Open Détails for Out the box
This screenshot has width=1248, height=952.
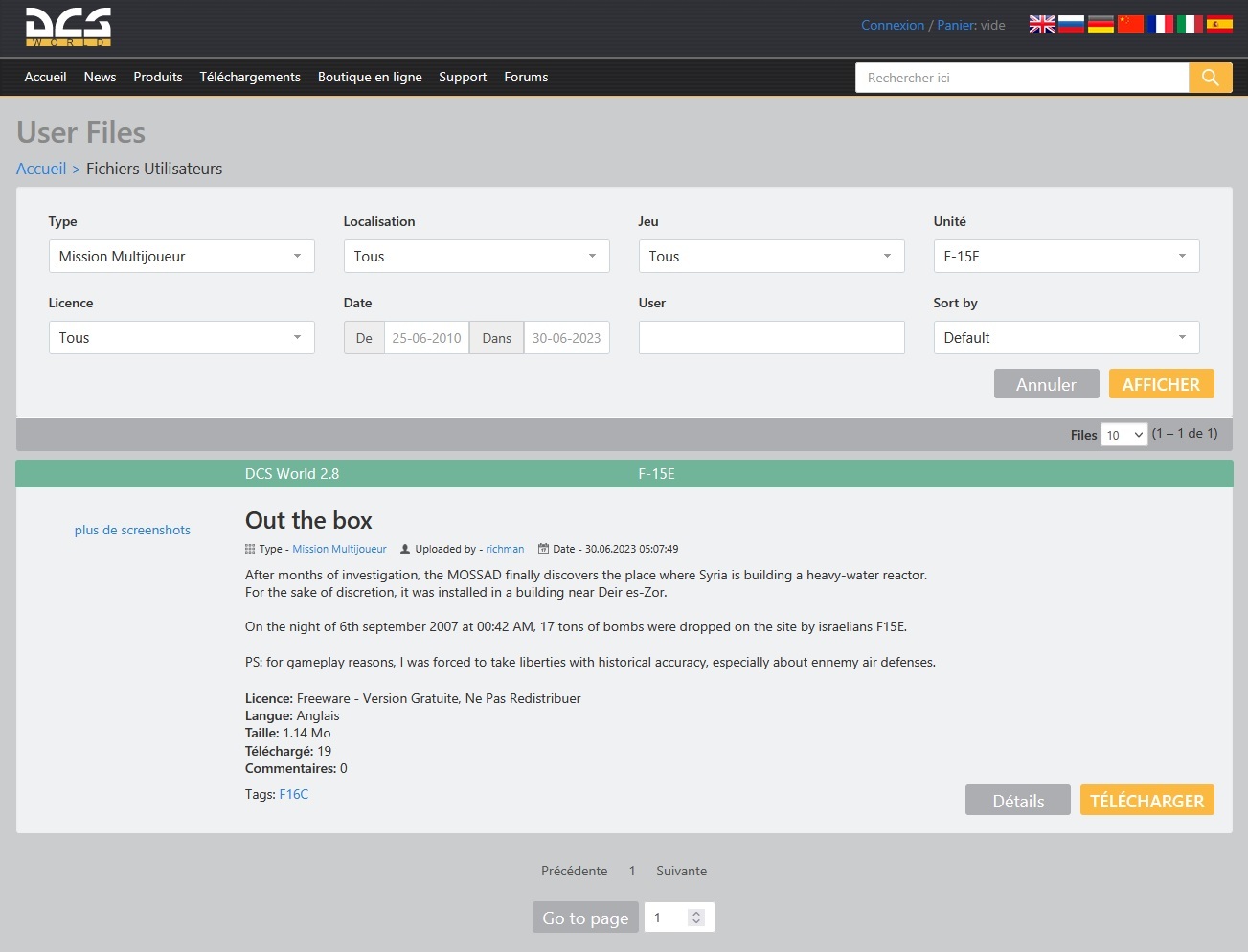click(1018, 801)
